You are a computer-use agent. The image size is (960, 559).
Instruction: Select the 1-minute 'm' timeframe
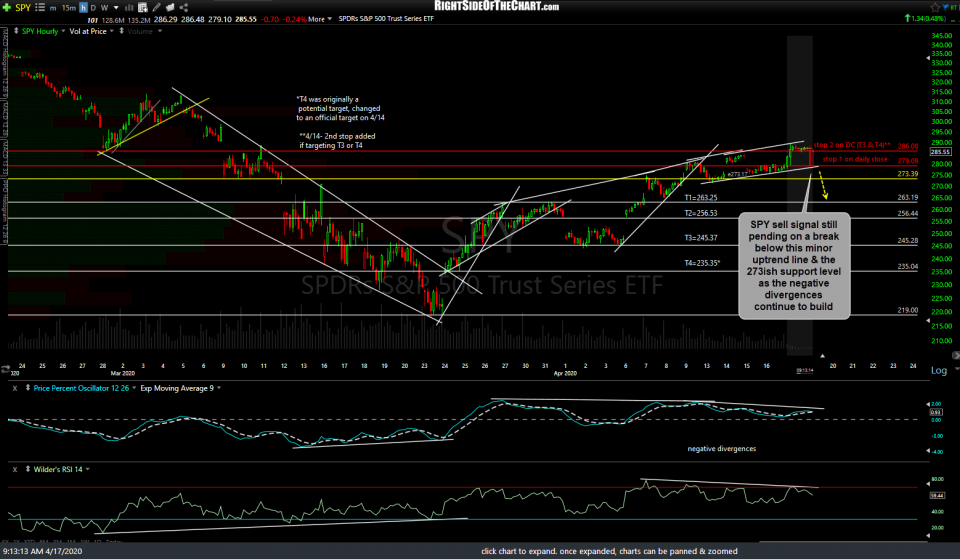[x=53, y=8]
